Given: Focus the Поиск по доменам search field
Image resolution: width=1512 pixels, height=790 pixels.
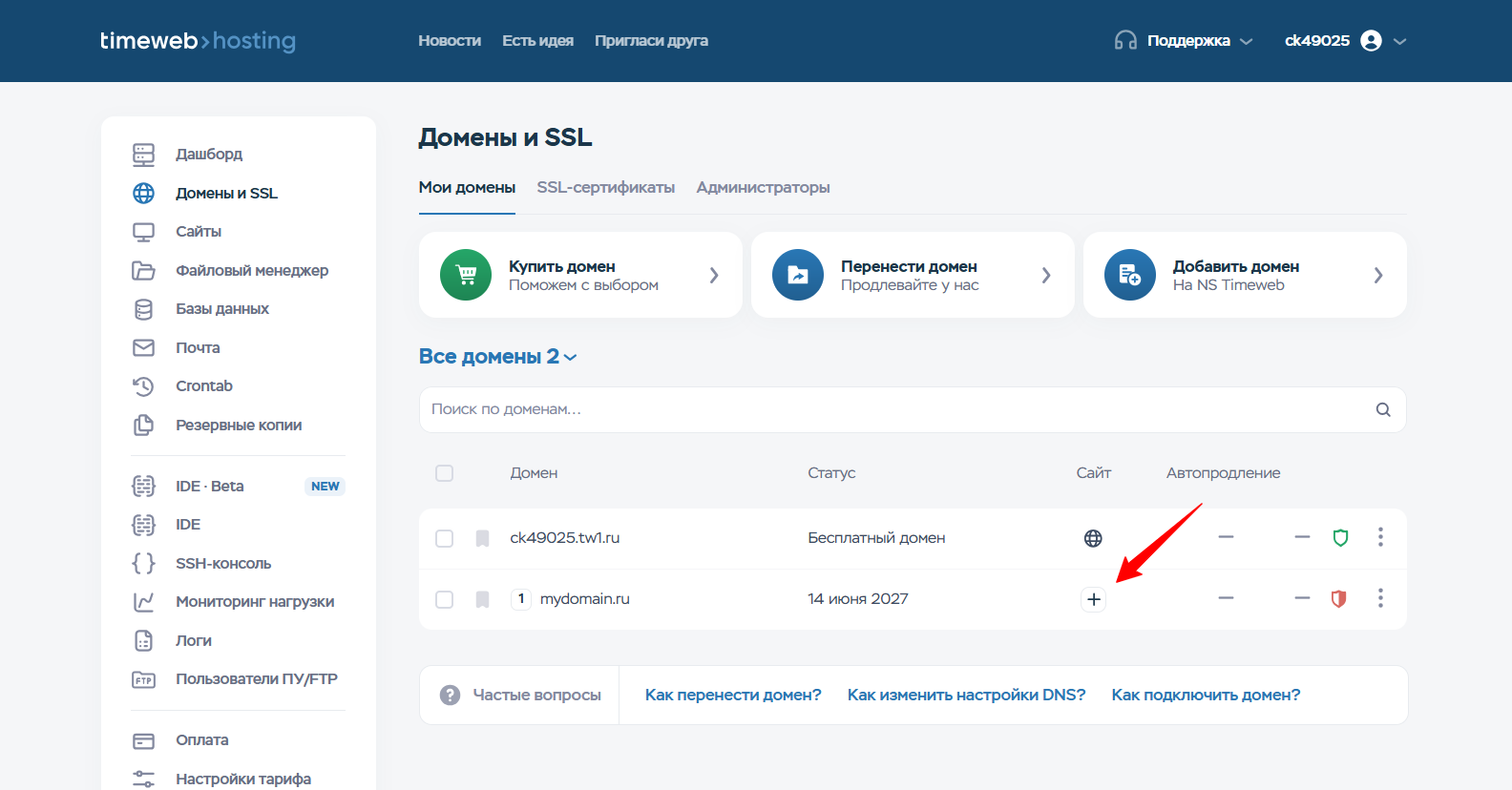Looking at the screenshot, I should click(x=897, y=409).
